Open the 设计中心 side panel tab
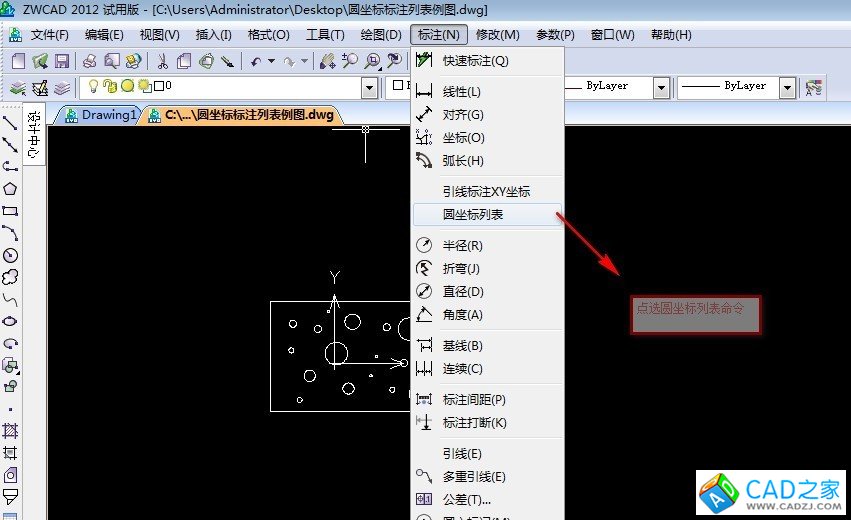 pyautogui.click(x=34, y=134)
